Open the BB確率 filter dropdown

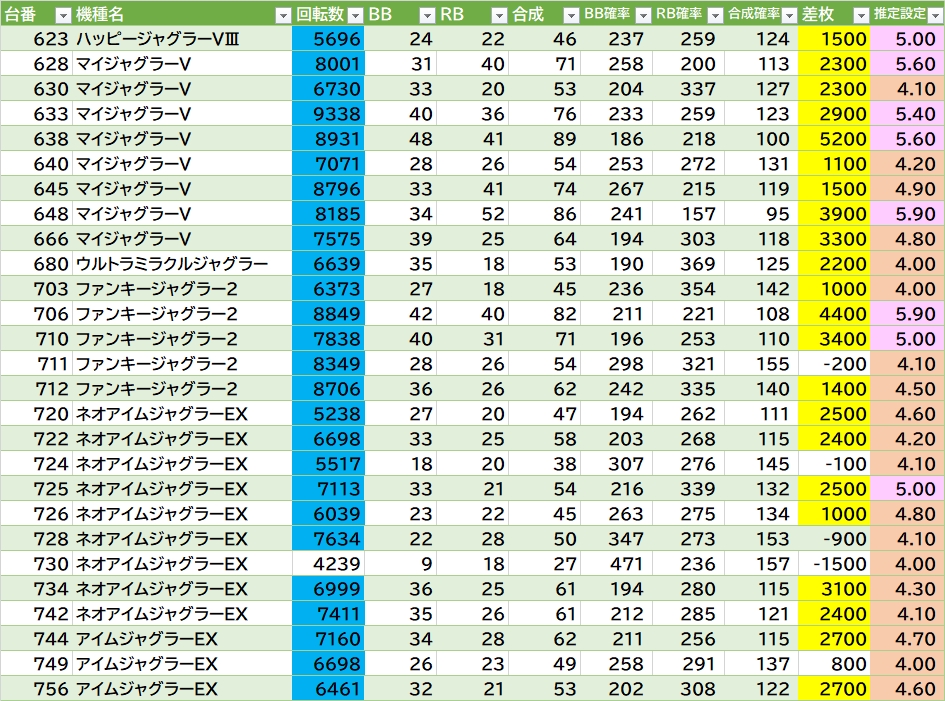[642, 14]
